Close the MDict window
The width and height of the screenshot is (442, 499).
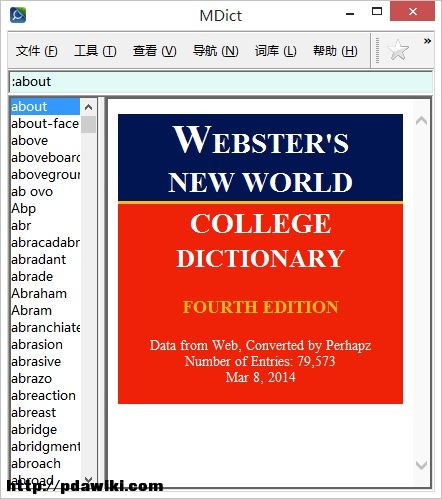(x=413, y=12)
